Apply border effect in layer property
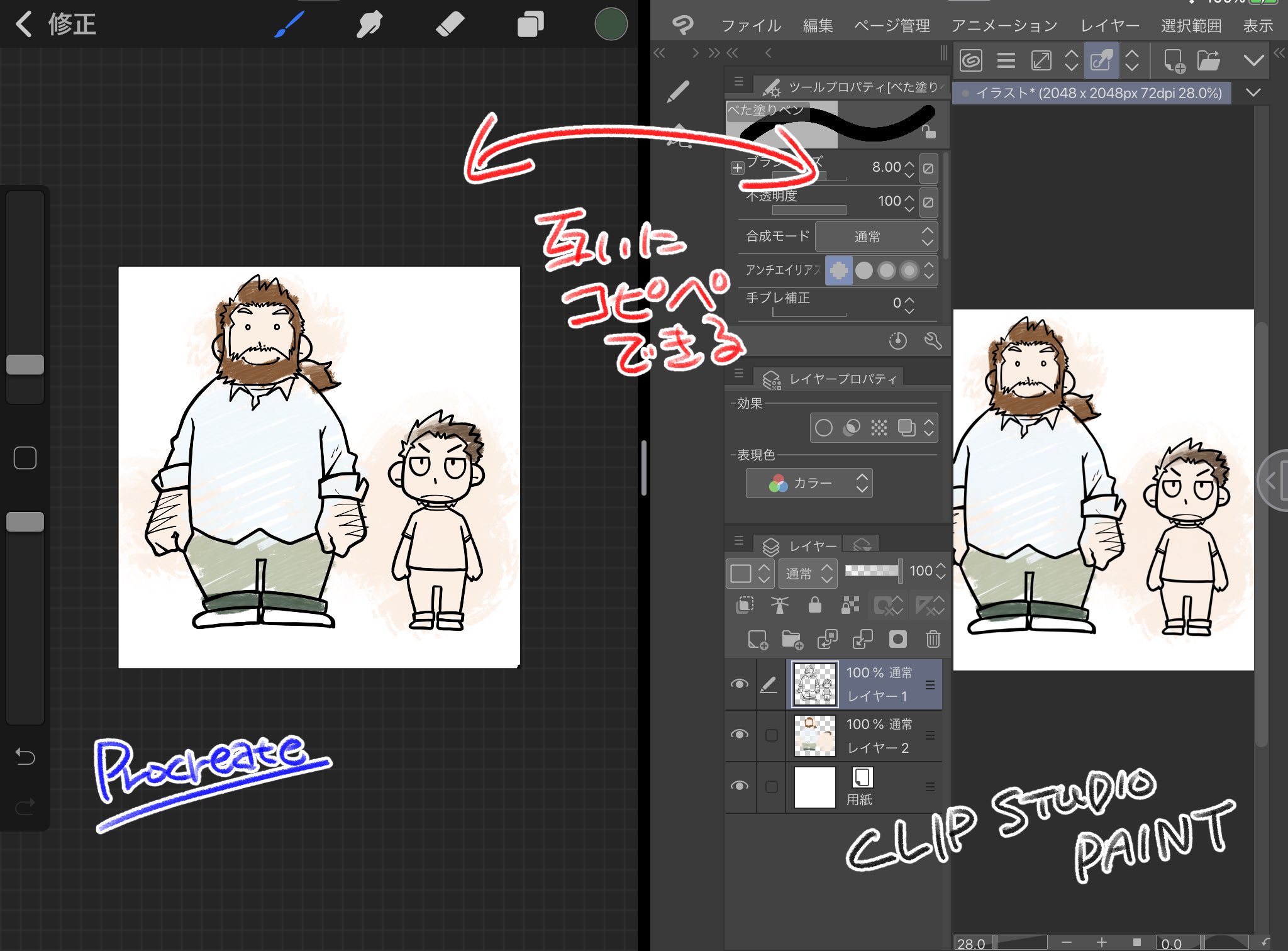The image size is (1288, 951). [823, 428]
